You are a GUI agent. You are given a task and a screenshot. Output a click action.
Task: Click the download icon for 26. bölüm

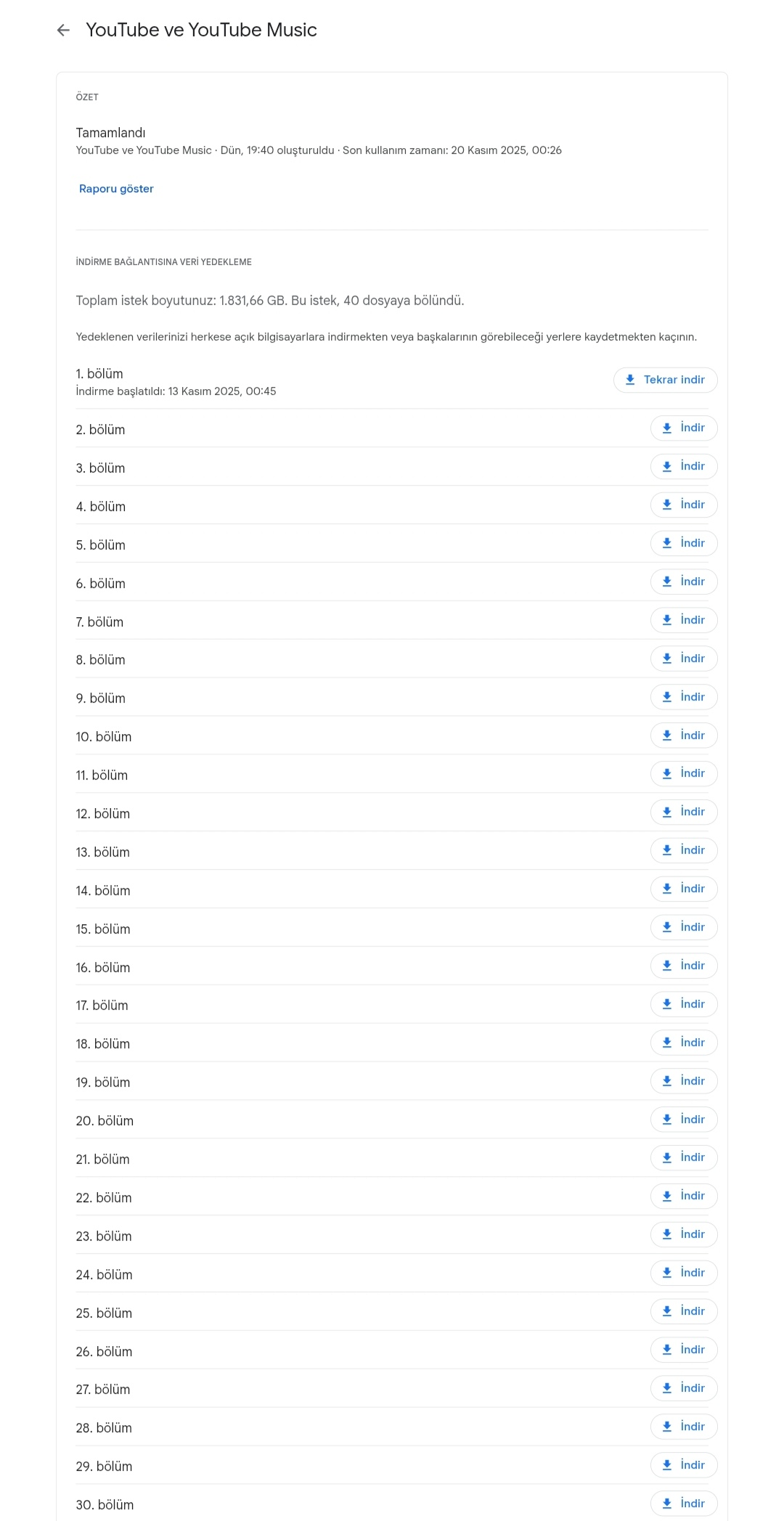(667, 1350)
